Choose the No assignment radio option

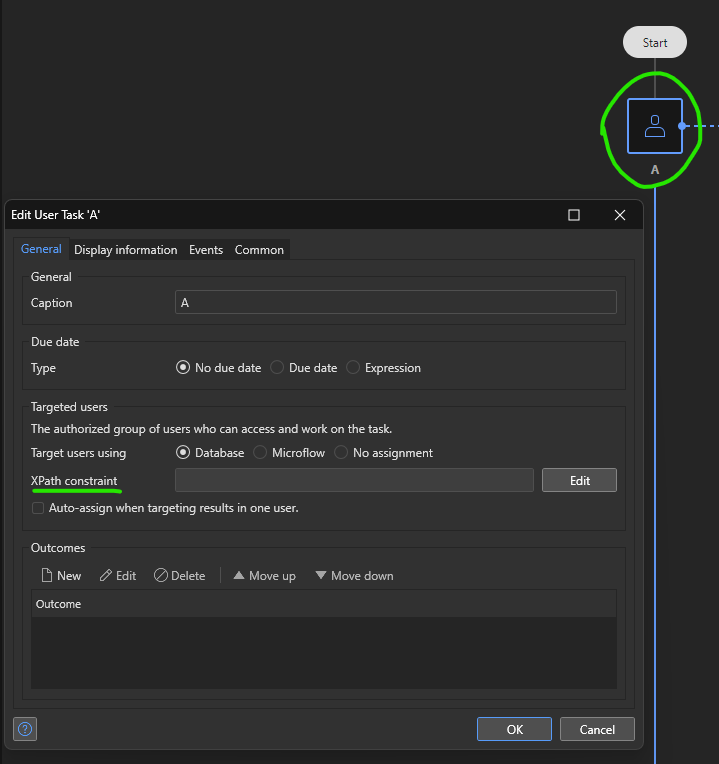(341, 453)
